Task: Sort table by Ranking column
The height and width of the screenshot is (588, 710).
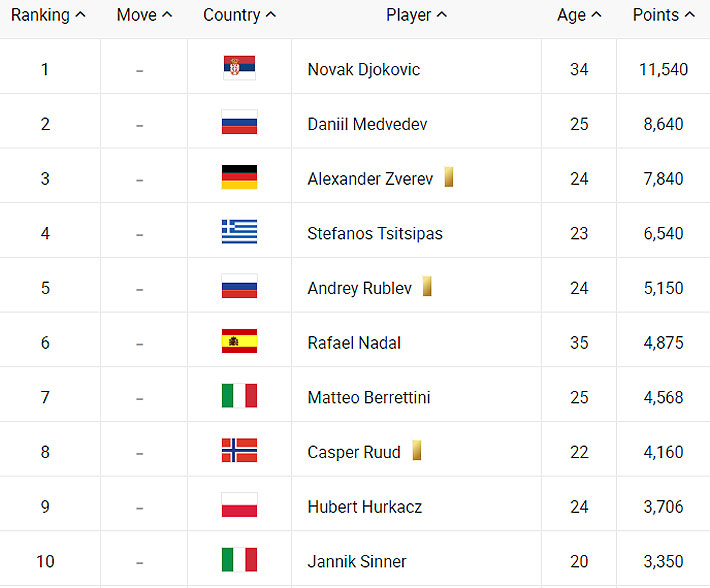Action: tap(48, 15)
